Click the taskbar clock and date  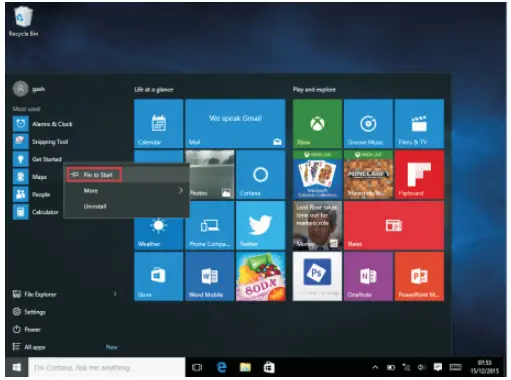484,367
